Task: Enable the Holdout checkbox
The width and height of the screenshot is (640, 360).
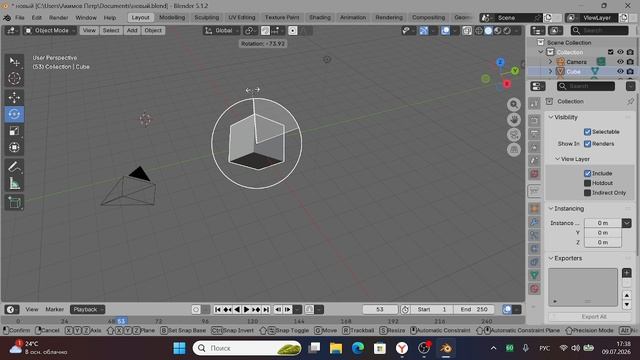Action: (587, 183)
